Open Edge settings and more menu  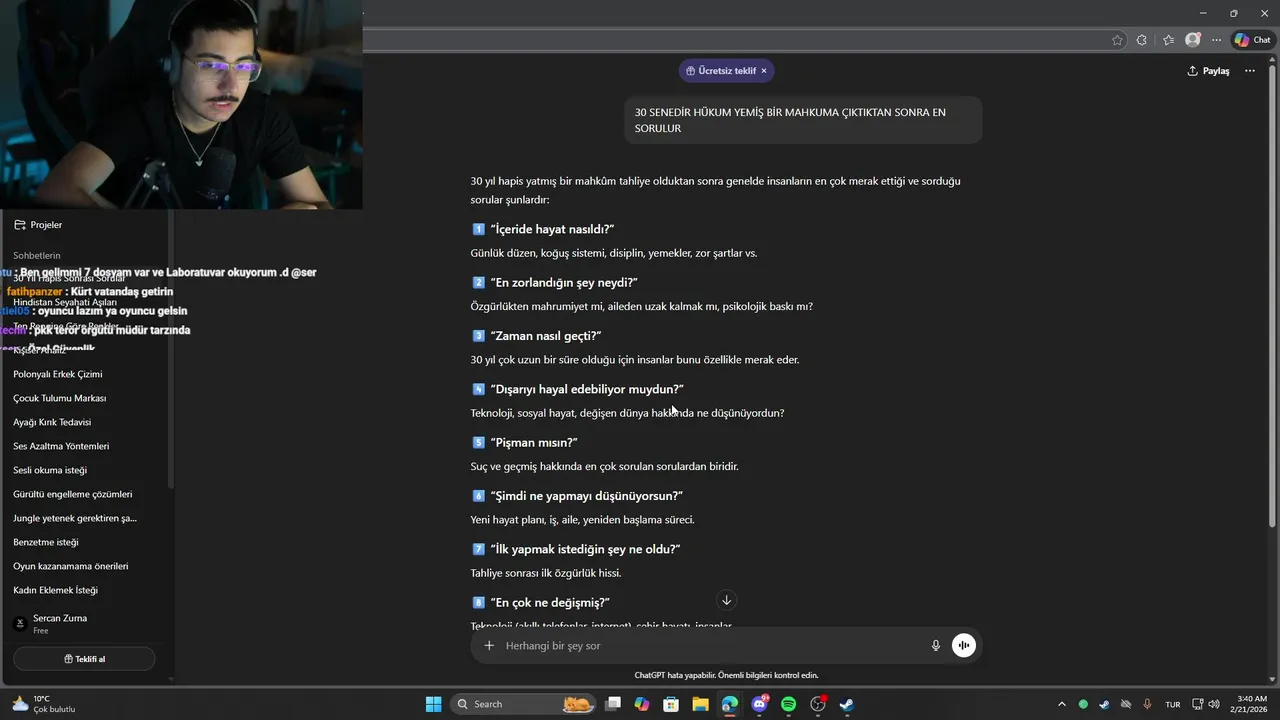pos(1216,40)
